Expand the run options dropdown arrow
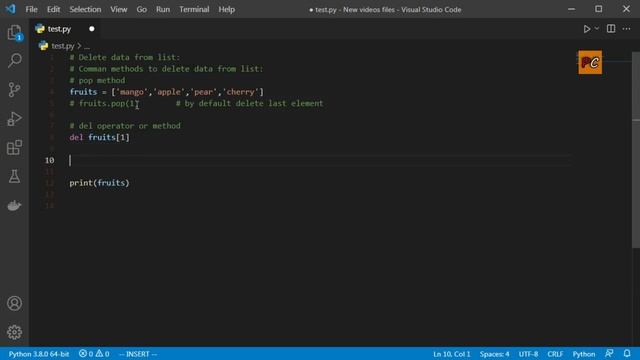This screenshot has height=360, width=640. (597, 29)
